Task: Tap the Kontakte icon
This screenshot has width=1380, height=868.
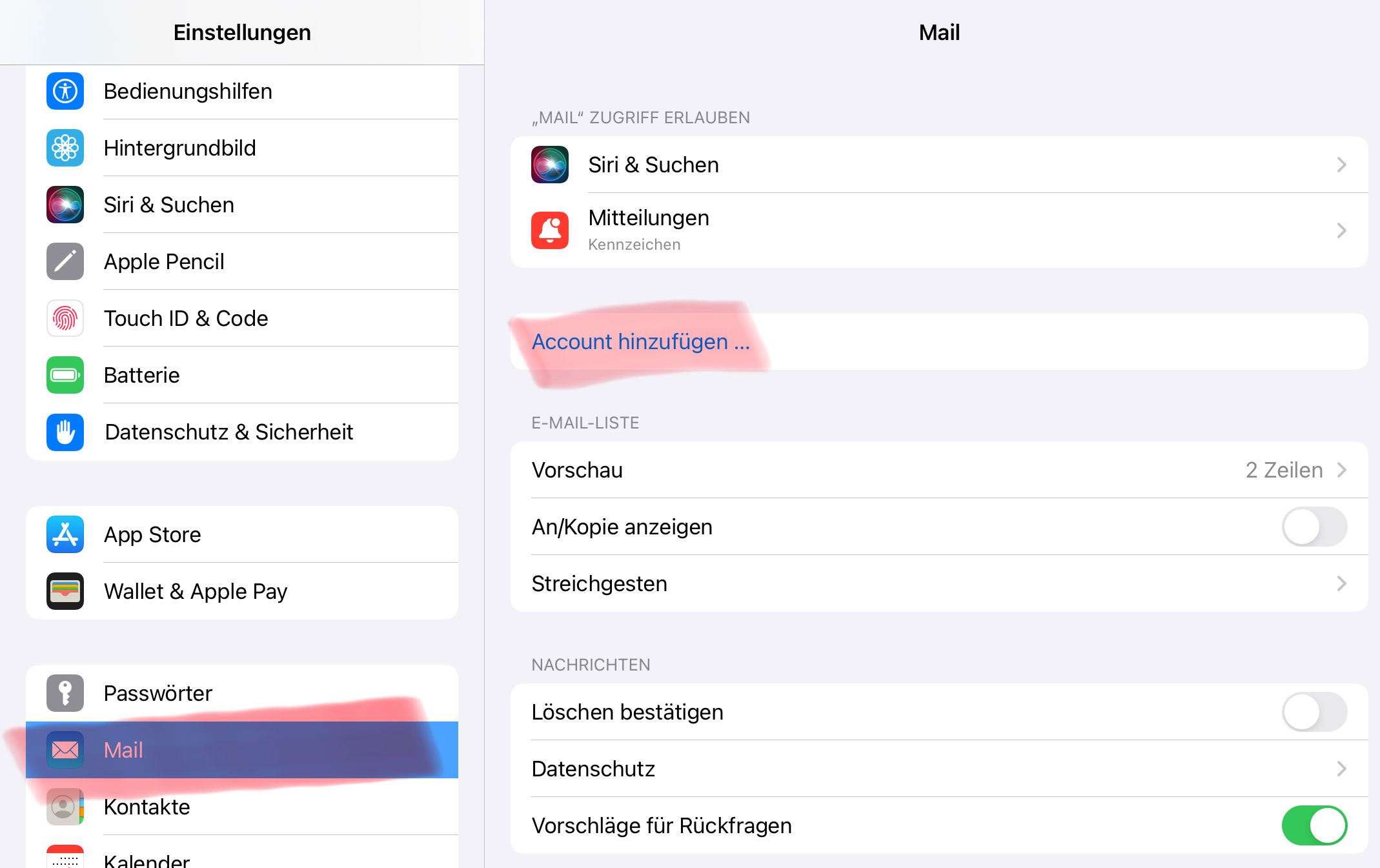Action: (x=65, y=807)
